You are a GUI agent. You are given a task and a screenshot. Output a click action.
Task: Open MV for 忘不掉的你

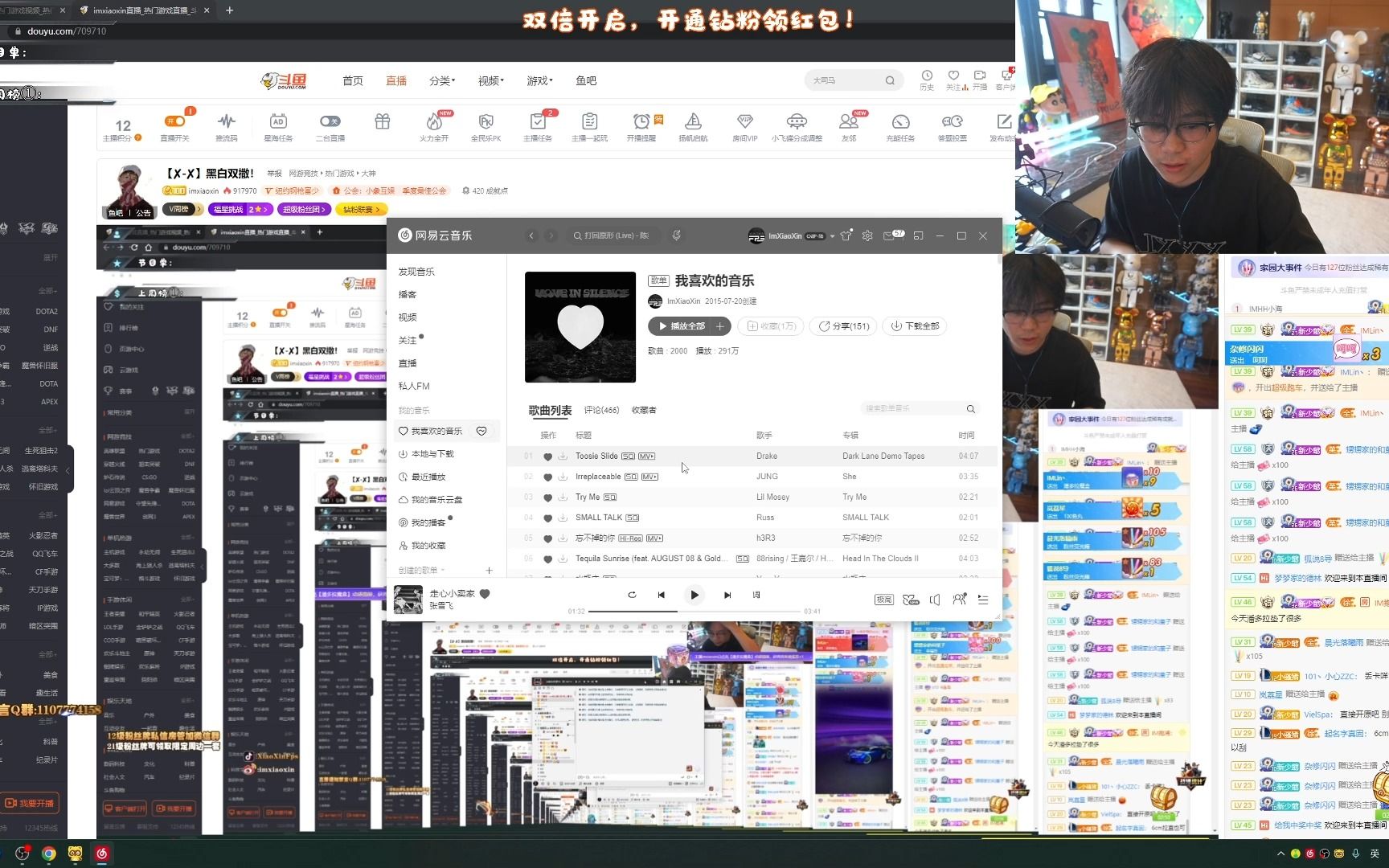(654, 538)
